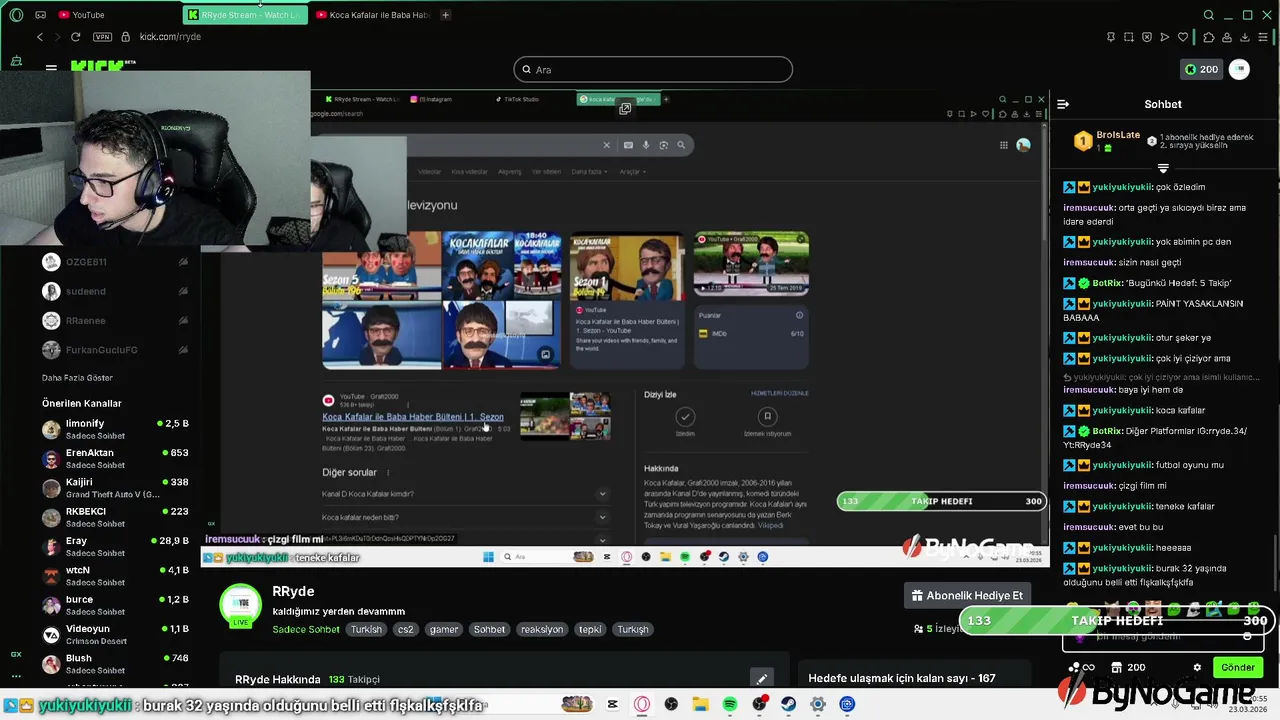Image resolution: width=1280 pixels, height=720 pixels.
Task: Open the Kick hamburger menu
Action: click(x=51, y=68)
